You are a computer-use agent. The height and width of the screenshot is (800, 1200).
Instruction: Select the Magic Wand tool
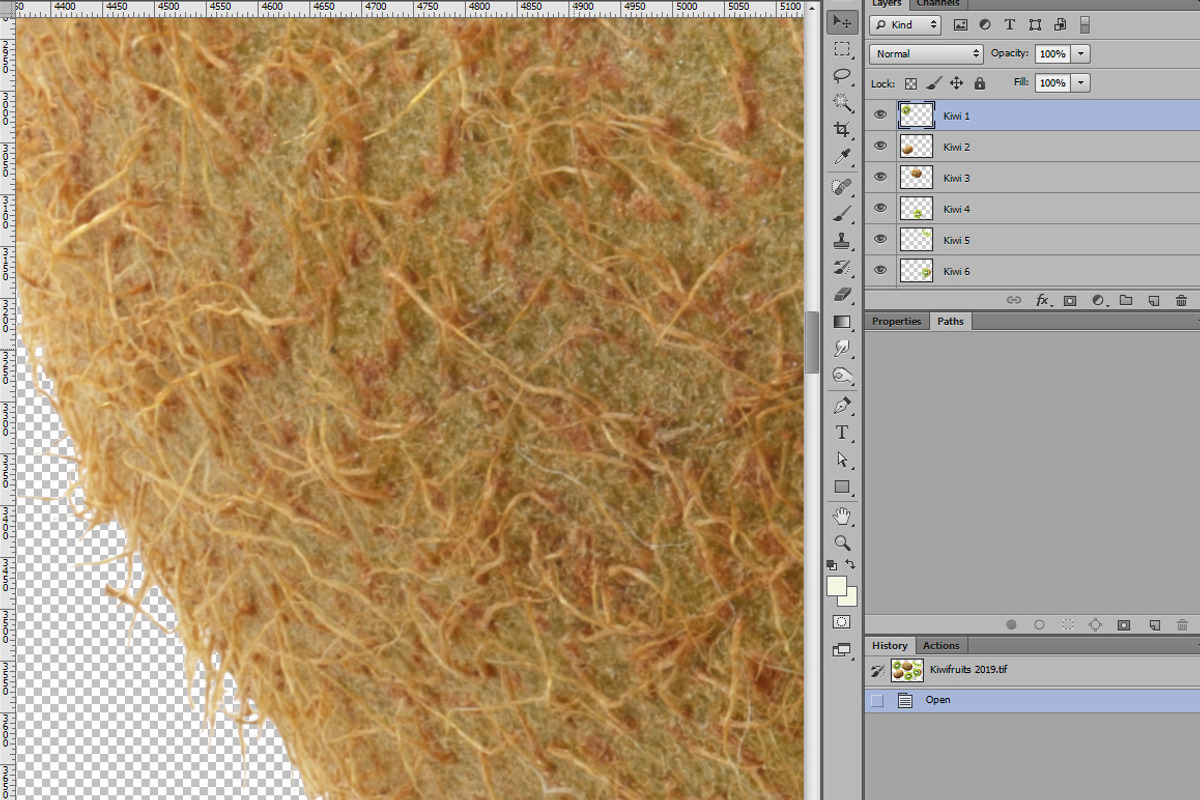point(843,103)
